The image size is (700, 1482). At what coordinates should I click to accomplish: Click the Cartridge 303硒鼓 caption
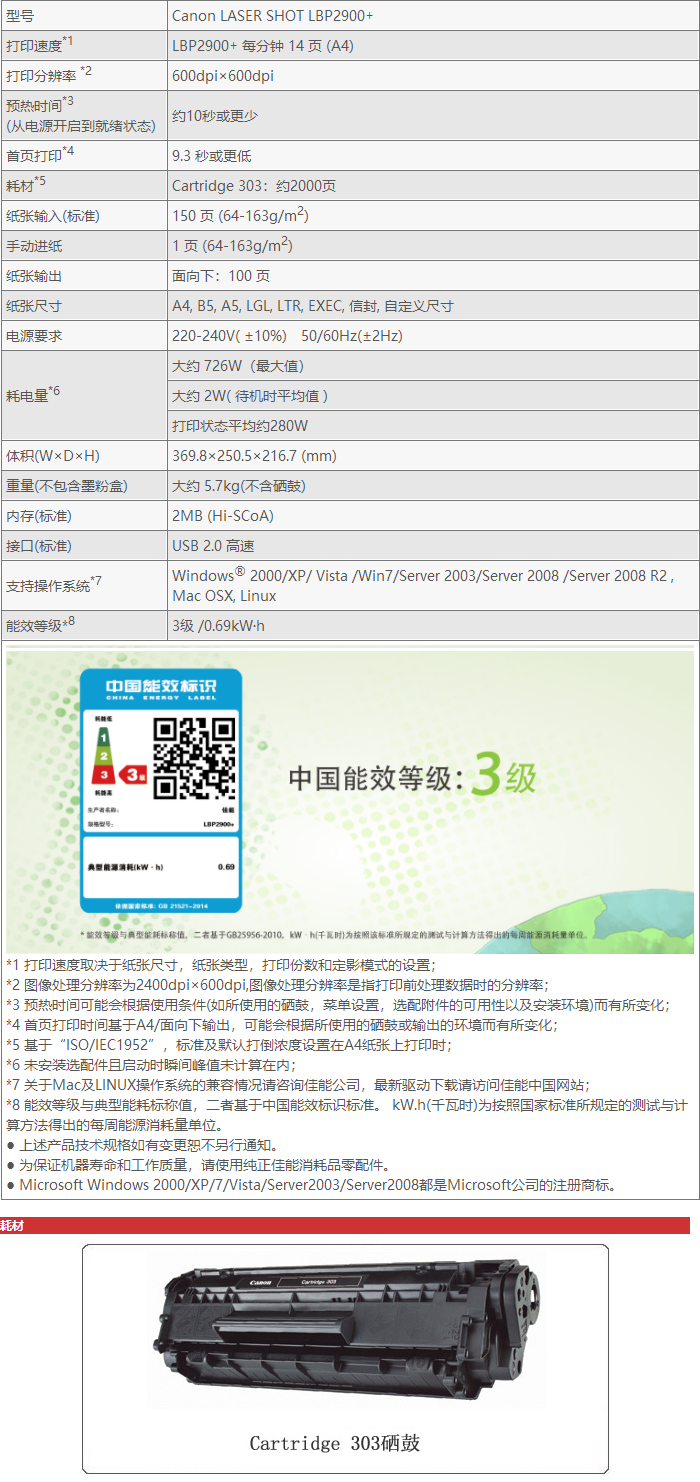click(334, 1443)
